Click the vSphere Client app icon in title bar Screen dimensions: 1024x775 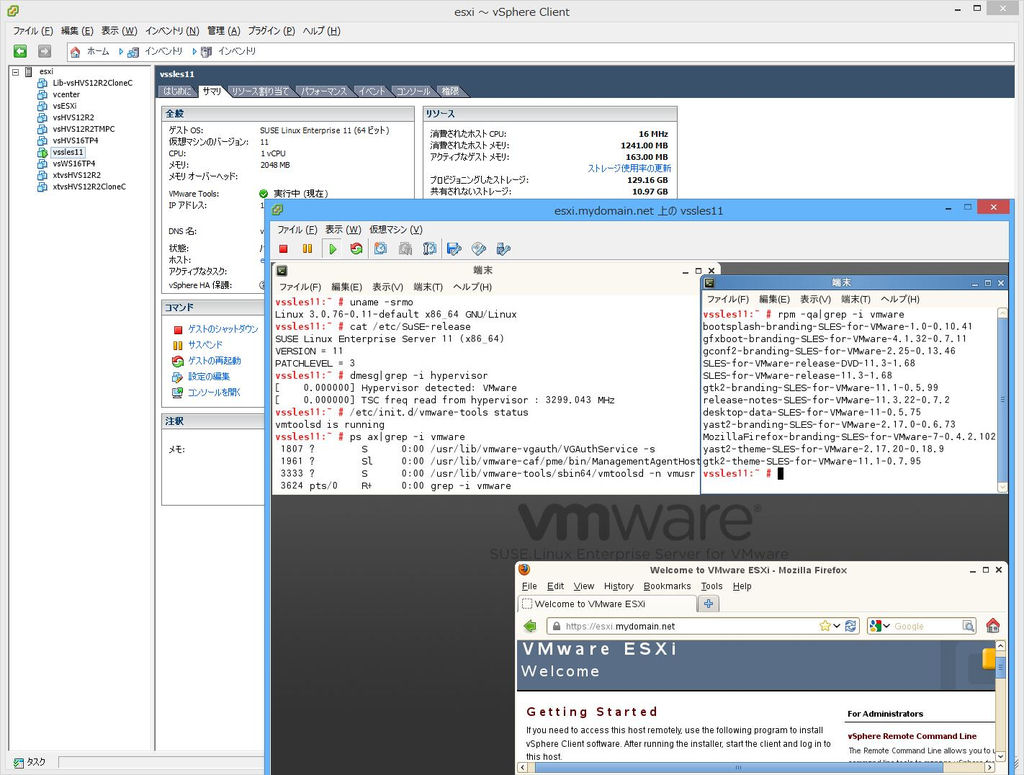[12, 11]
